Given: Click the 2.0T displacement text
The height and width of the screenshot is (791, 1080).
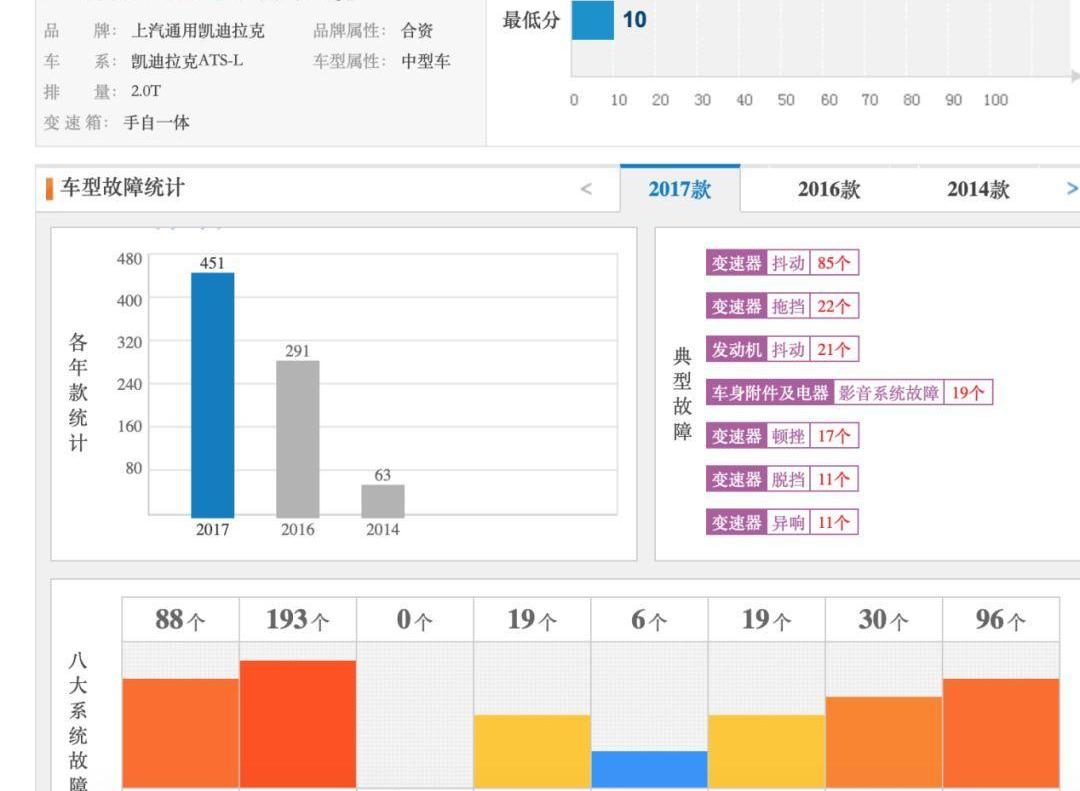Looking at the screenshot, I should coord(146,91).
